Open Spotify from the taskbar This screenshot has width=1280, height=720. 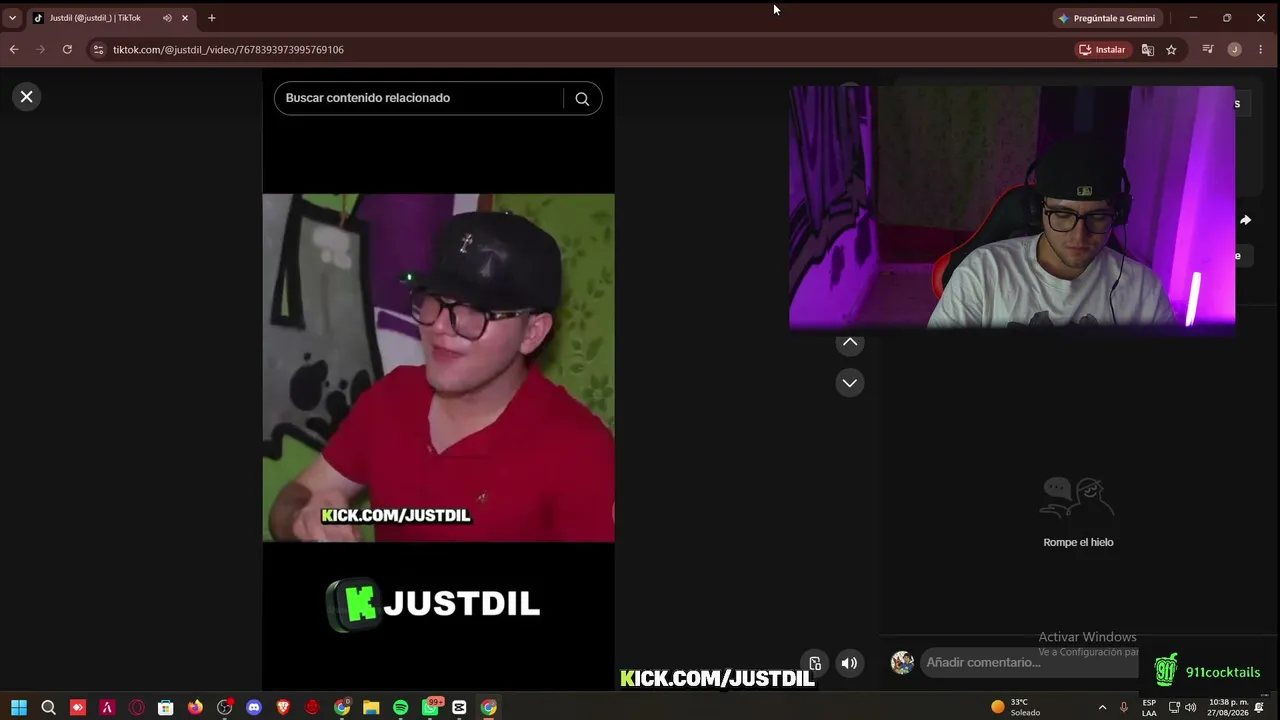click(401, 707)
